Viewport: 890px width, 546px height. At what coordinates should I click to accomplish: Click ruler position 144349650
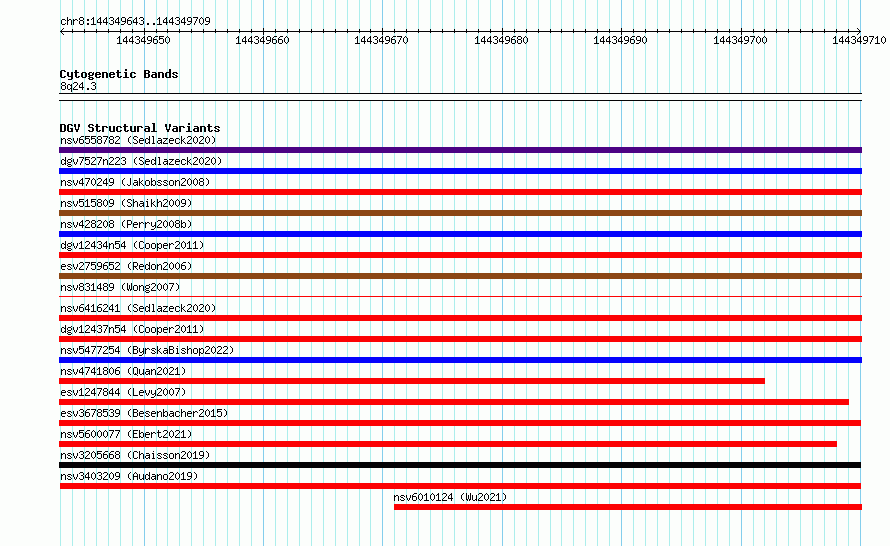tap(143, 40)
